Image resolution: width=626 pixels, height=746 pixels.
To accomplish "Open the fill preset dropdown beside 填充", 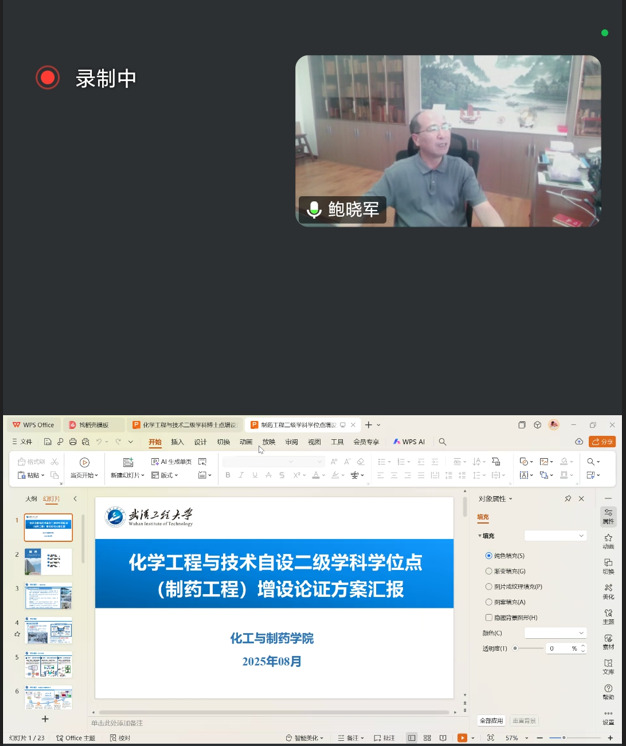I will (x=555, y=536).
